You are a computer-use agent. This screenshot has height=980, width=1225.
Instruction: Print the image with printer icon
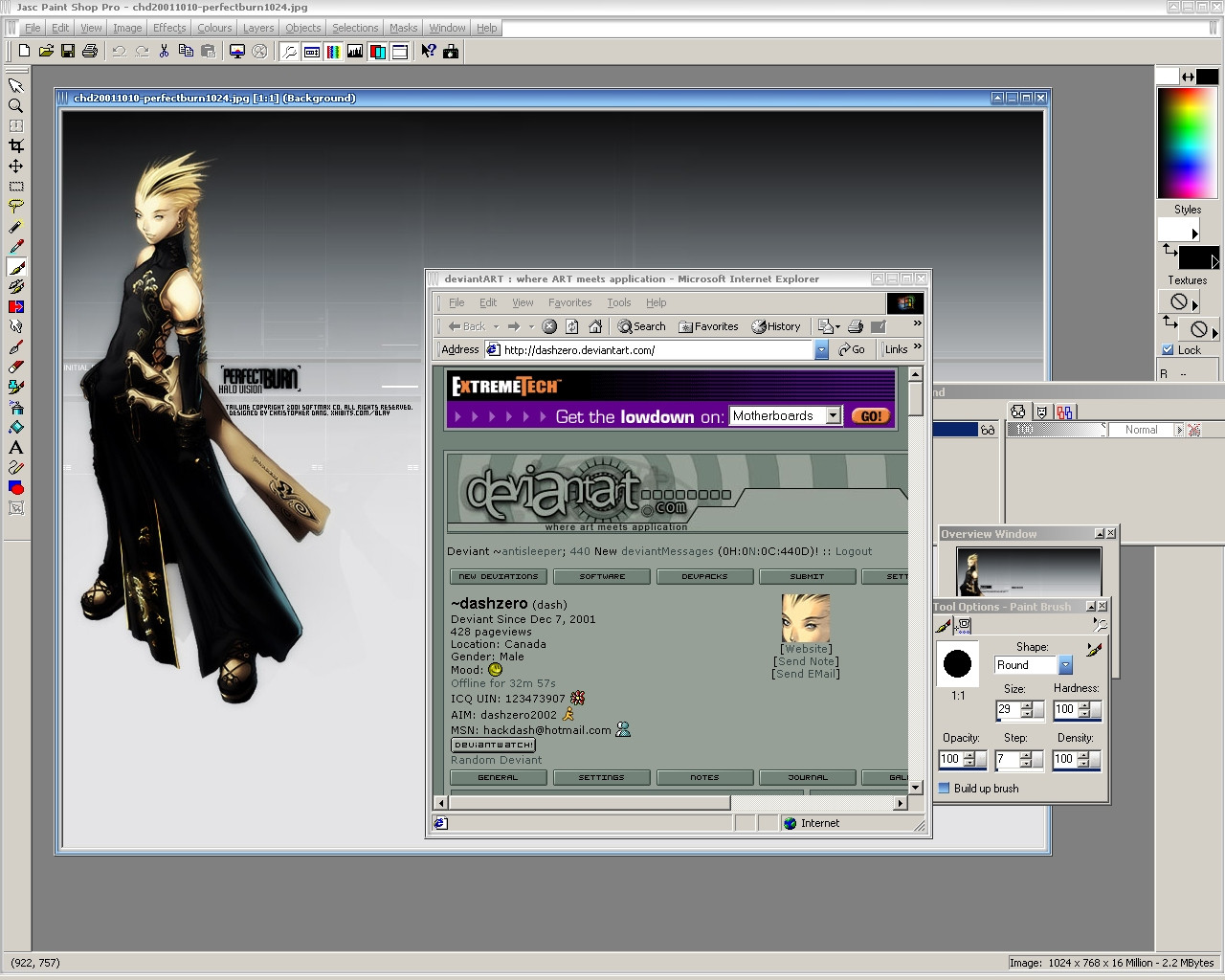(90, 51)
